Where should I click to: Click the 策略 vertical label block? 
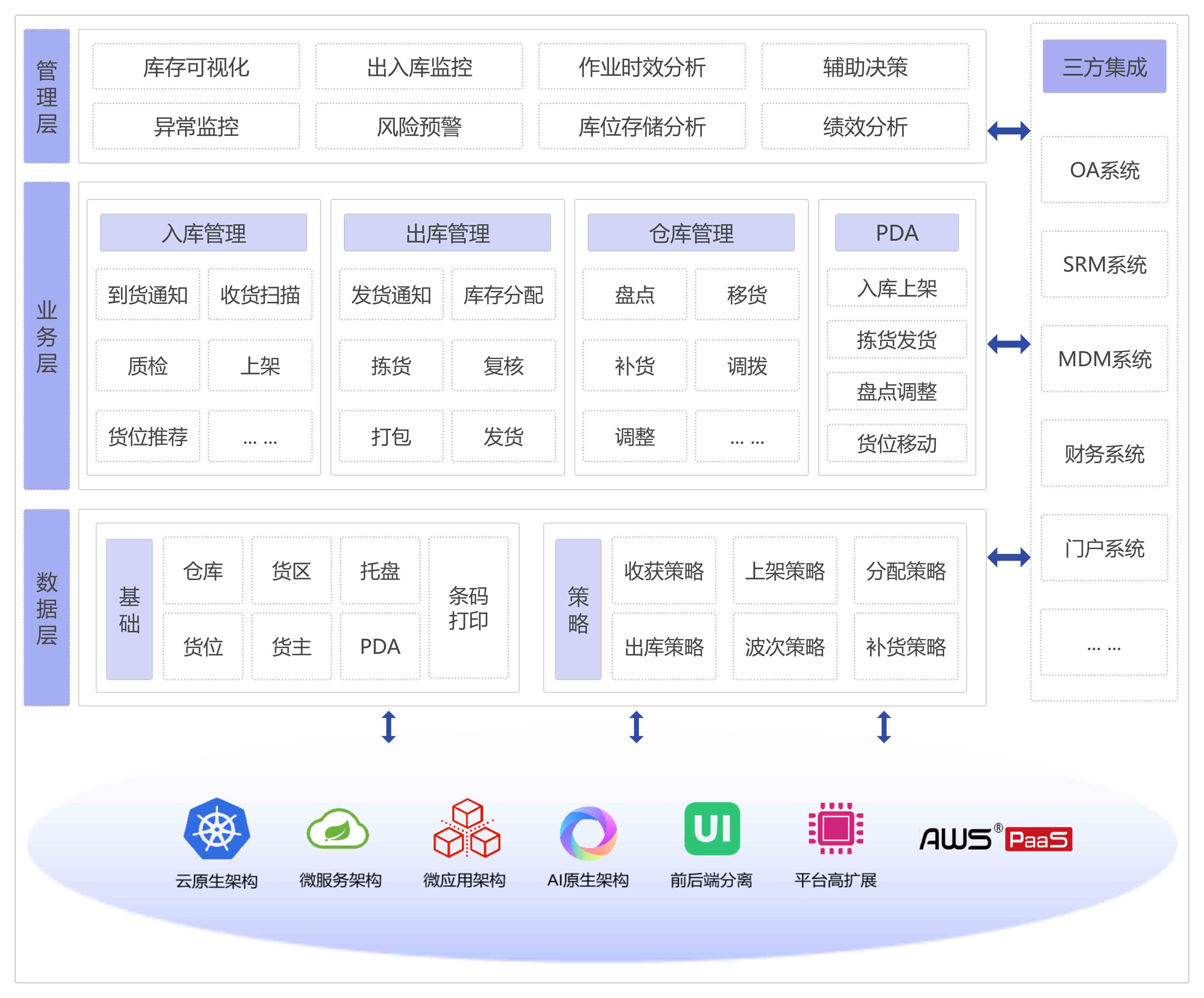coord(578,609)
